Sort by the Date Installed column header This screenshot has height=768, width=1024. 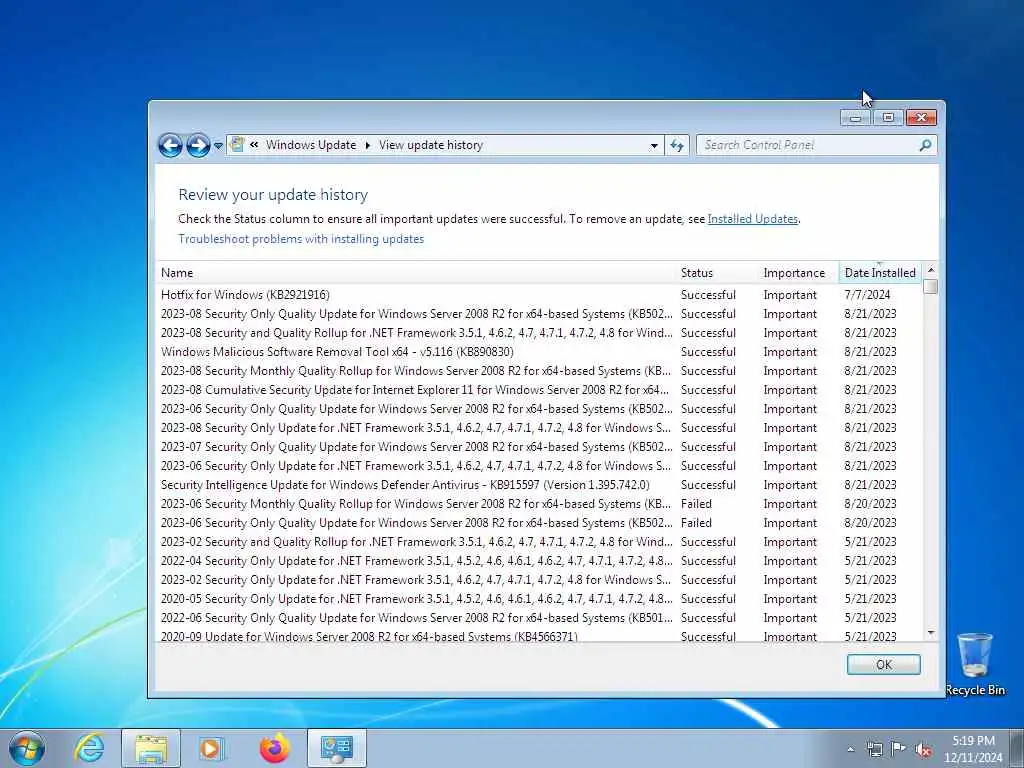tap(880, 273)
